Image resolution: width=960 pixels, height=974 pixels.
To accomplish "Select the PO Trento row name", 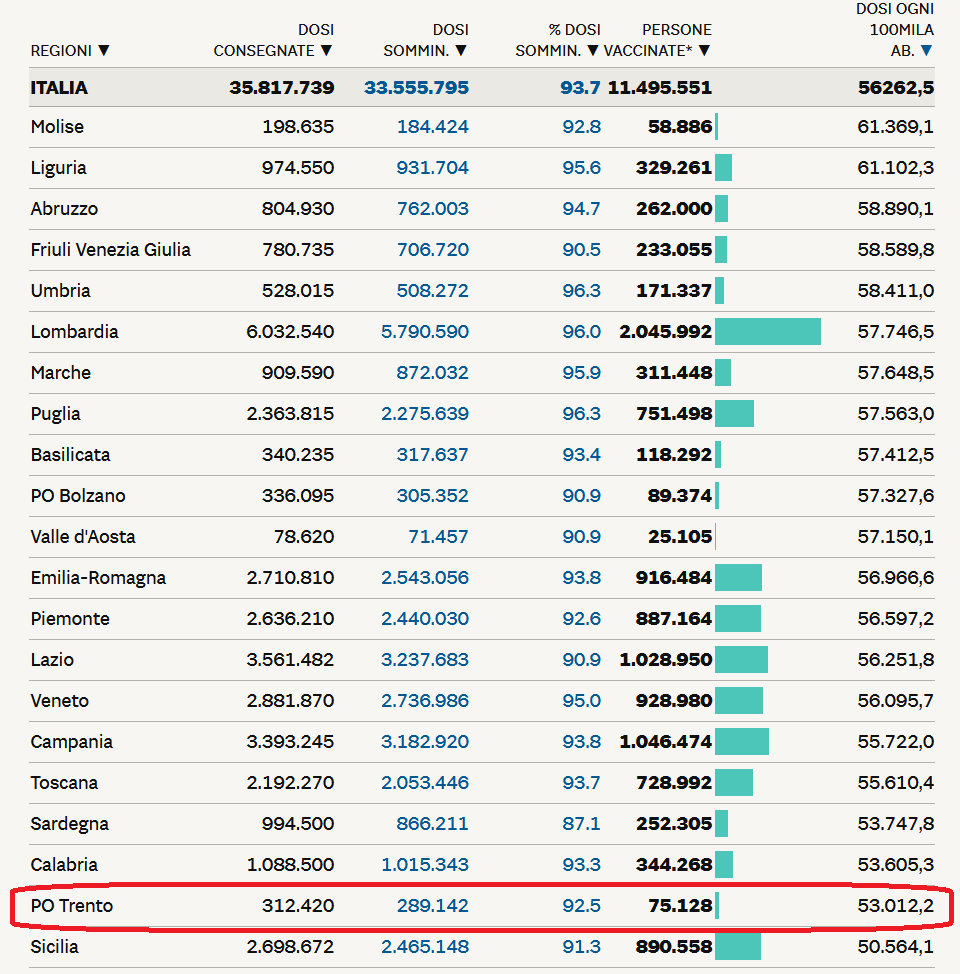I will pyautogui.click(x=72, y=906).
